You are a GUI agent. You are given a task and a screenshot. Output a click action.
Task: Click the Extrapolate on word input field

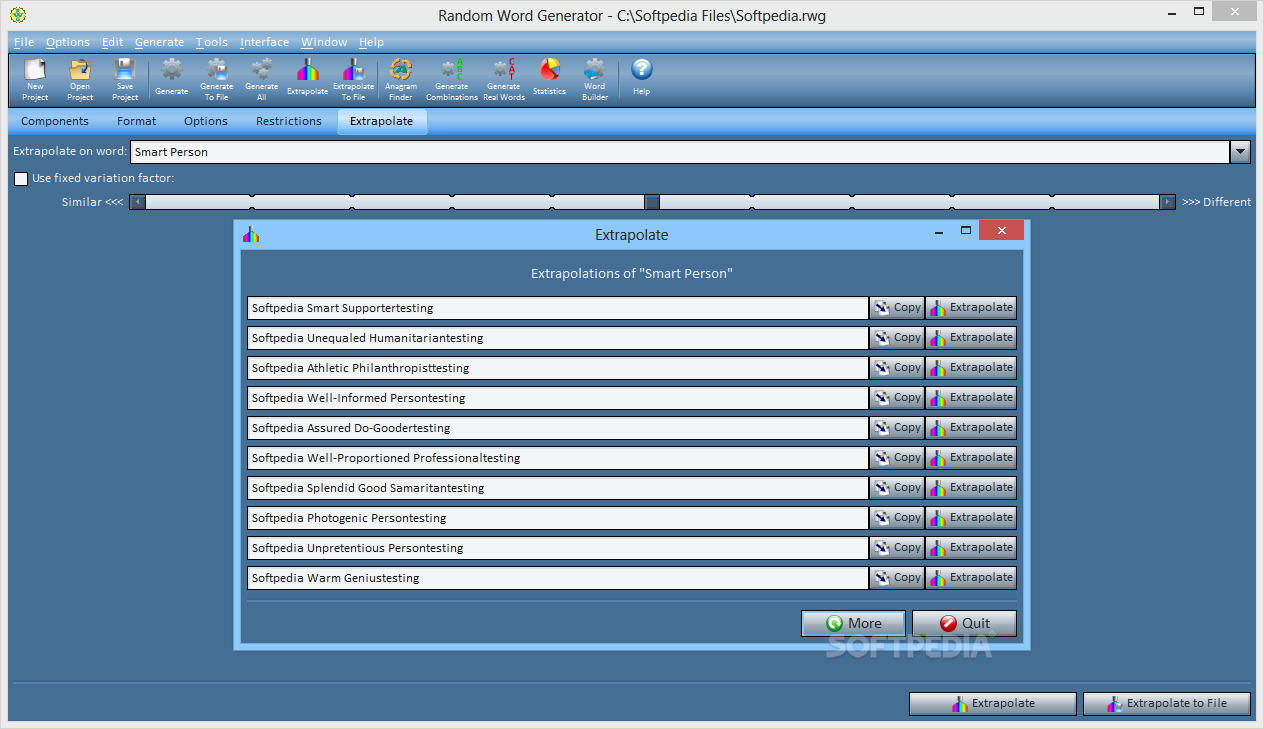click(680, 152)
